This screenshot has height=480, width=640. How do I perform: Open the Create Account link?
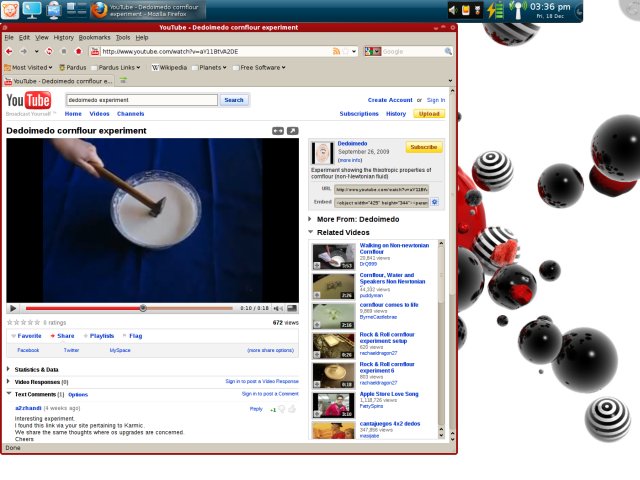click(390, 100)
